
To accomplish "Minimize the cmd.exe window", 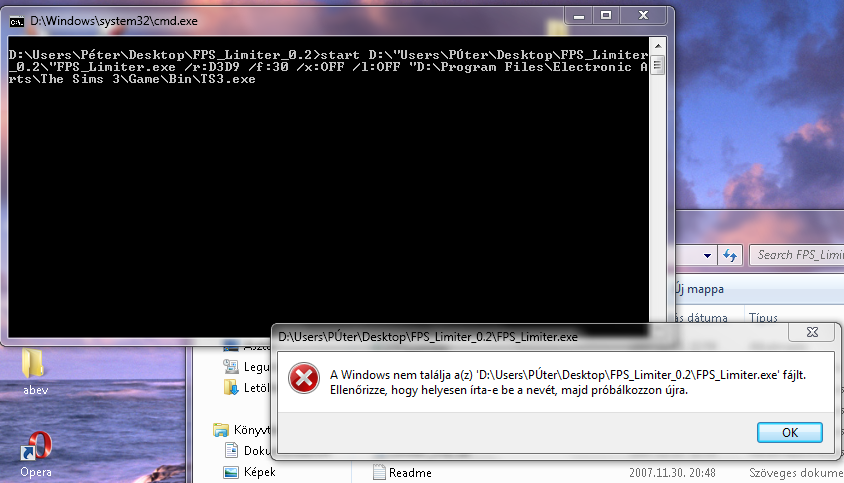I will (x=579, y=16).
